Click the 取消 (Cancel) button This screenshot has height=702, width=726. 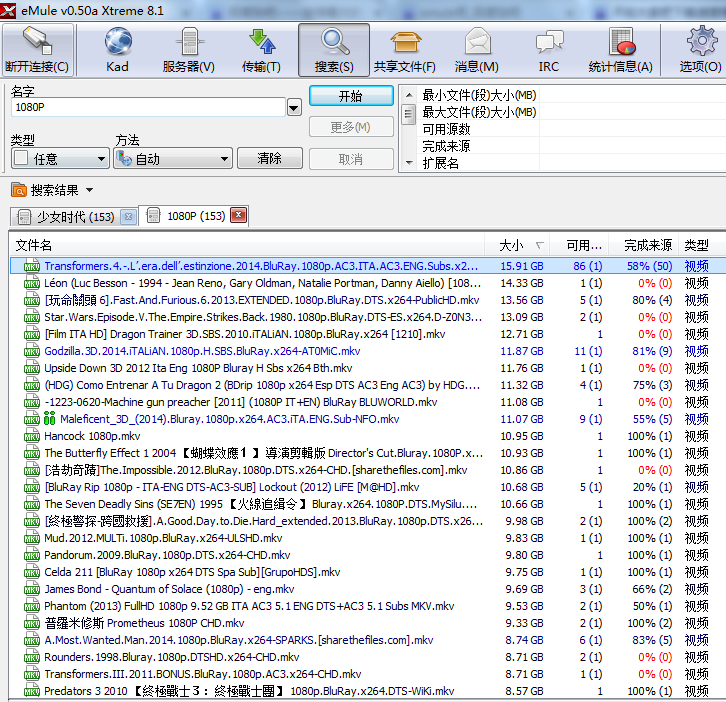(351, 159)
